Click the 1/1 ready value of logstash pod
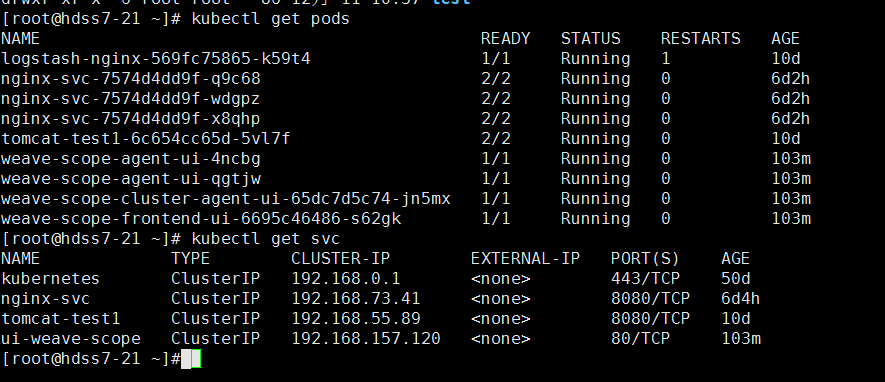 pyautogui.click(x=496, y=59)
